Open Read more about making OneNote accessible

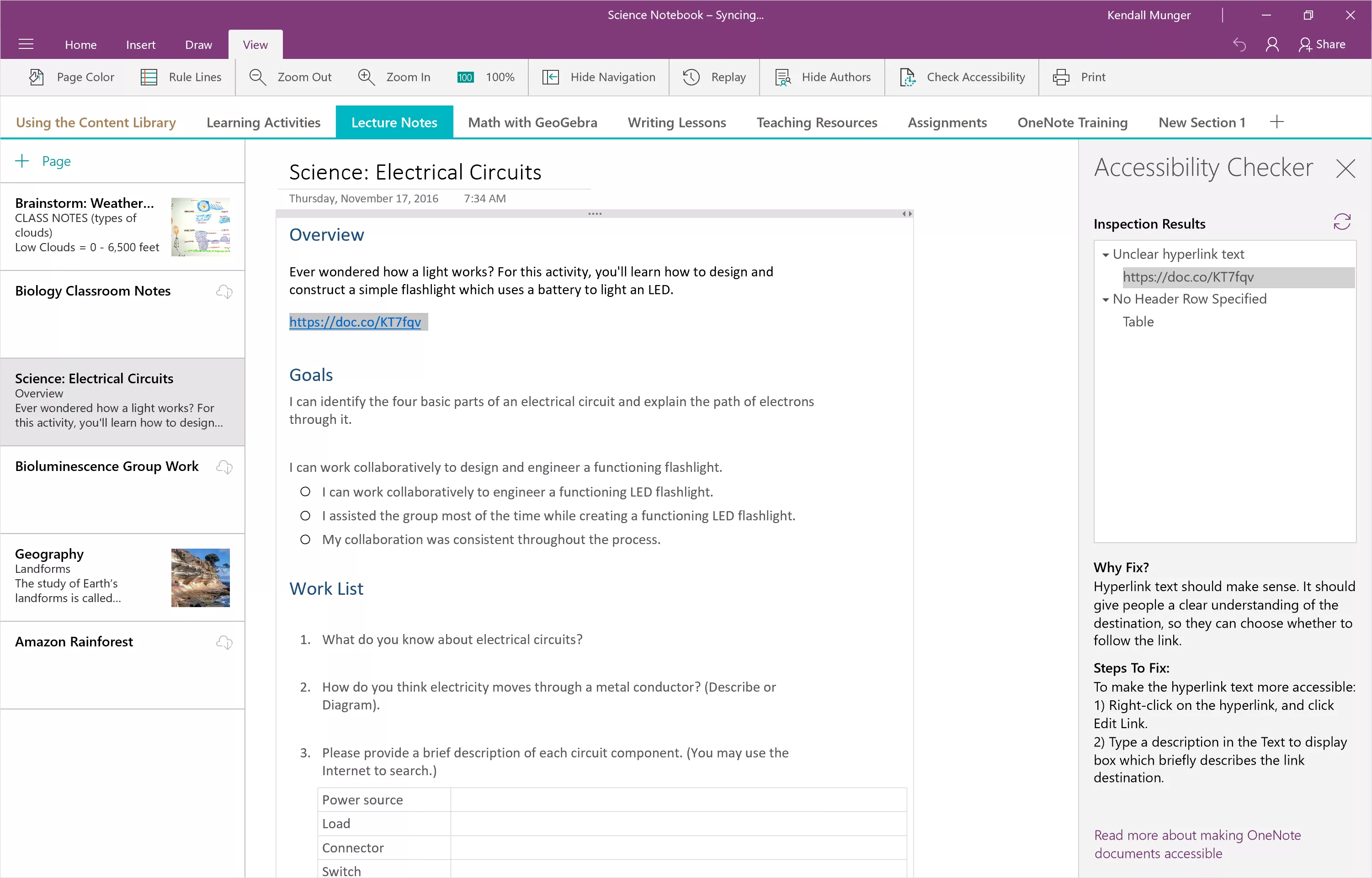[1197, 844]
